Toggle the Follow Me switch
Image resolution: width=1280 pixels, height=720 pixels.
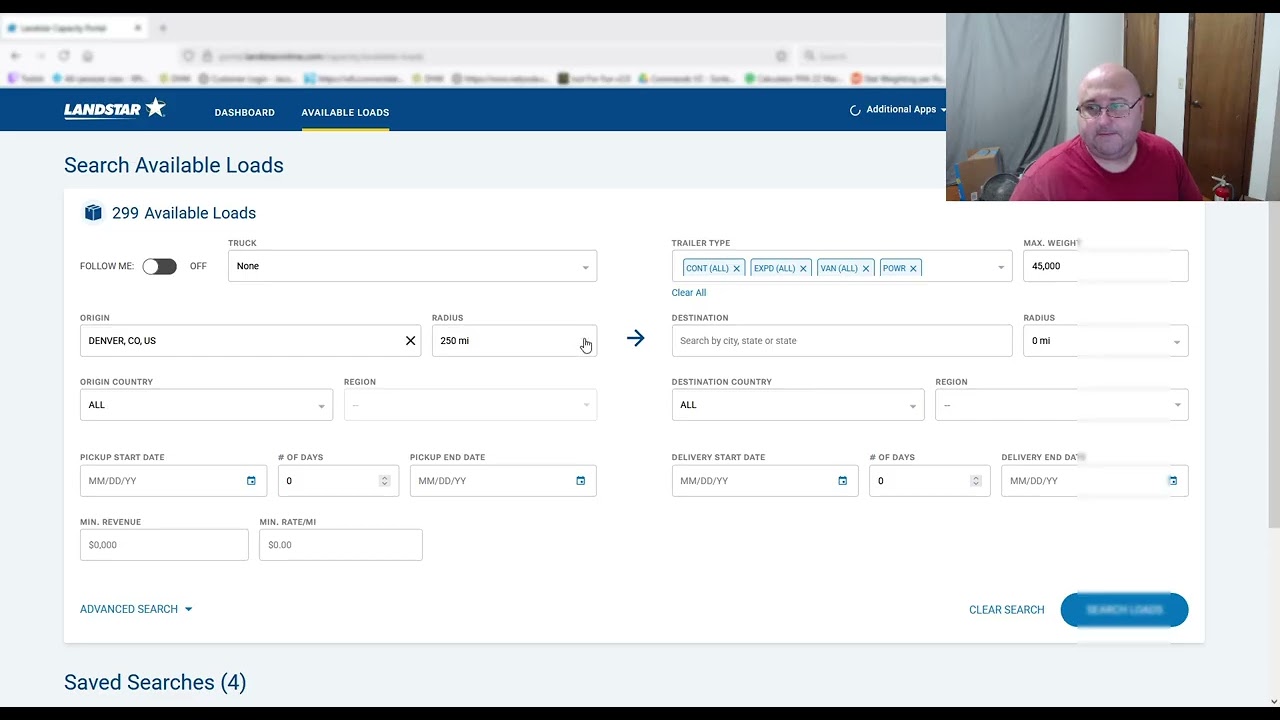coord(159,266)
